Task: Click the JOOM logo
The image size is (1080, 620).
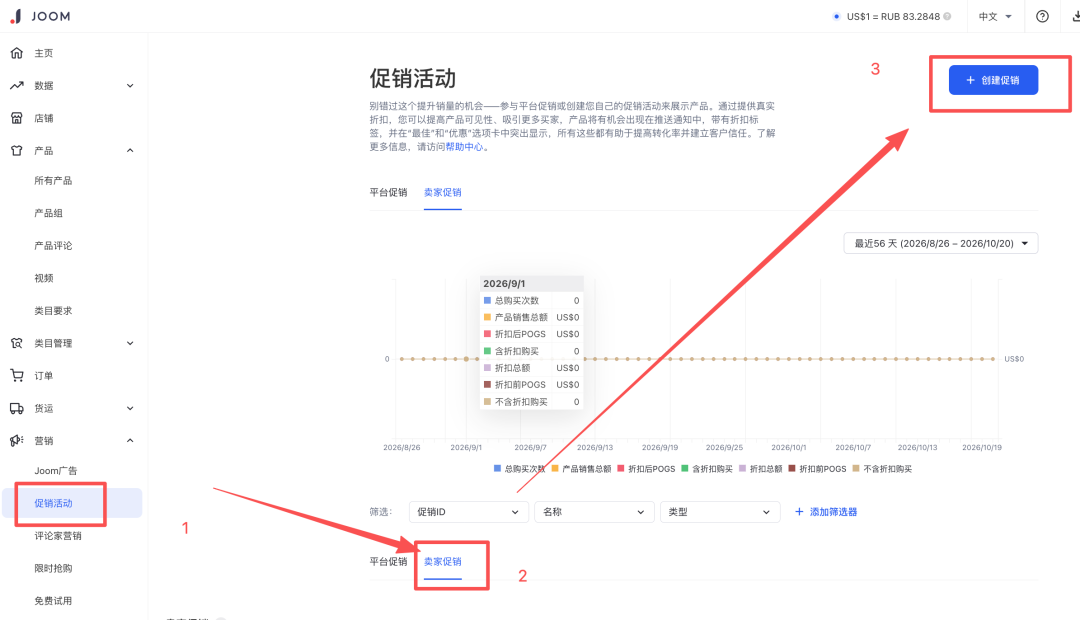Action: pos(40,16)
